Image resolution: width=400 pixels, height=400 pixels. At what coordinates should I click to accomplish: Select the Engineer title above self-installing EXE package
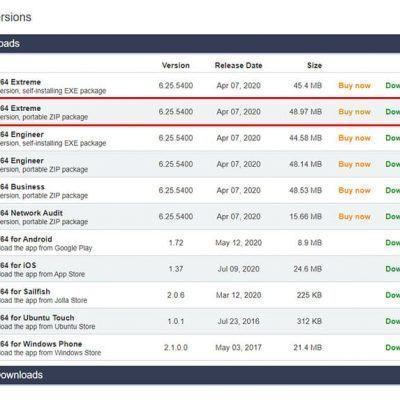tap(22, 134)
